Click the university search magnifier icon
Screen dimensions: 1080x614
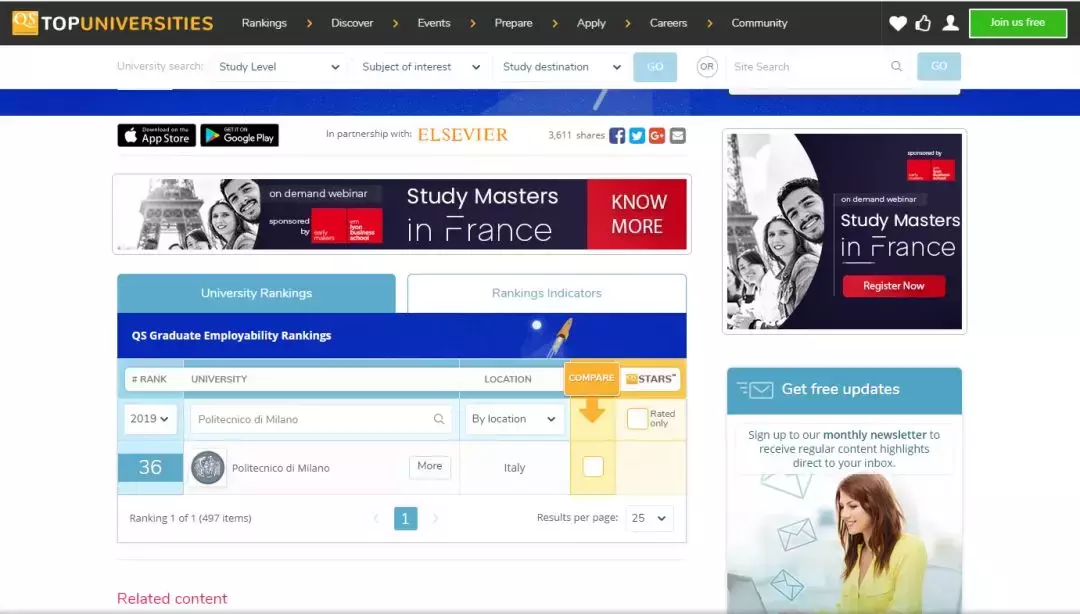pyautogui.click(x=439, y=419)
